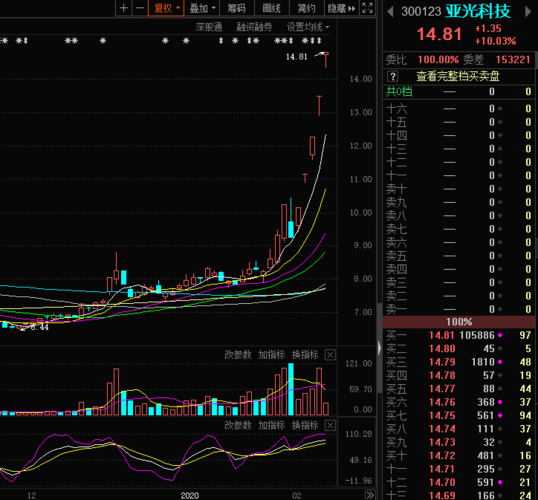This screenshot has width=538, height=500.
Task: Click the 委差 153221 value
Action: [x=513, y=60]
